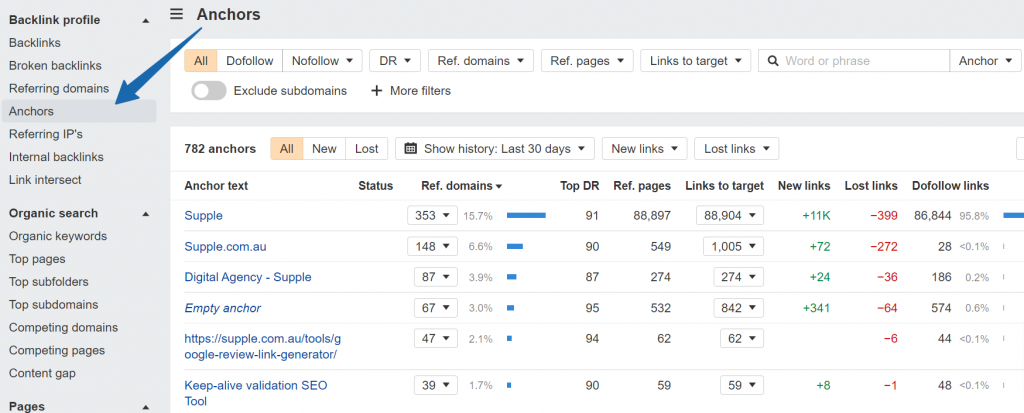This screenshot has width=1024, height=413.
Task: Click the magnifier icon in the search box
Action: pos(773,61)
